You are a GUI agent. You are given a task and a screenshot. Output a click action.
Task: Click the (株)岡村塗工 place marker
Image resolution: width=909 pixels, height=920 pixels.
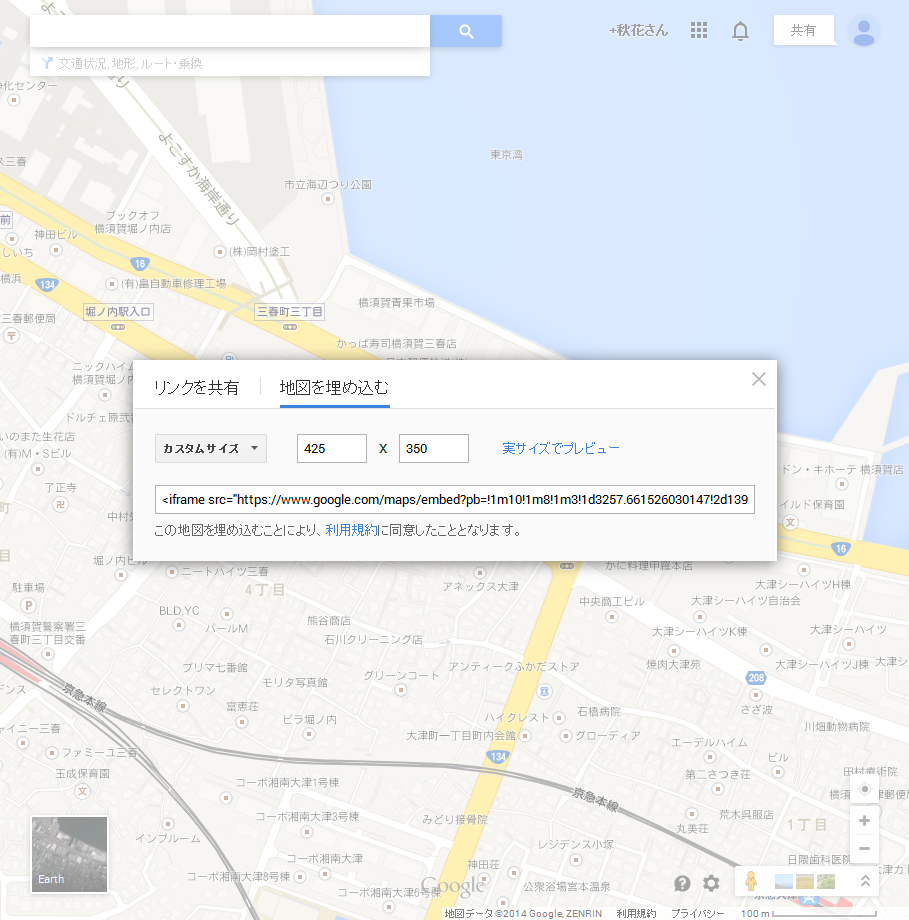pyautogui.click(x=219, y=252)
